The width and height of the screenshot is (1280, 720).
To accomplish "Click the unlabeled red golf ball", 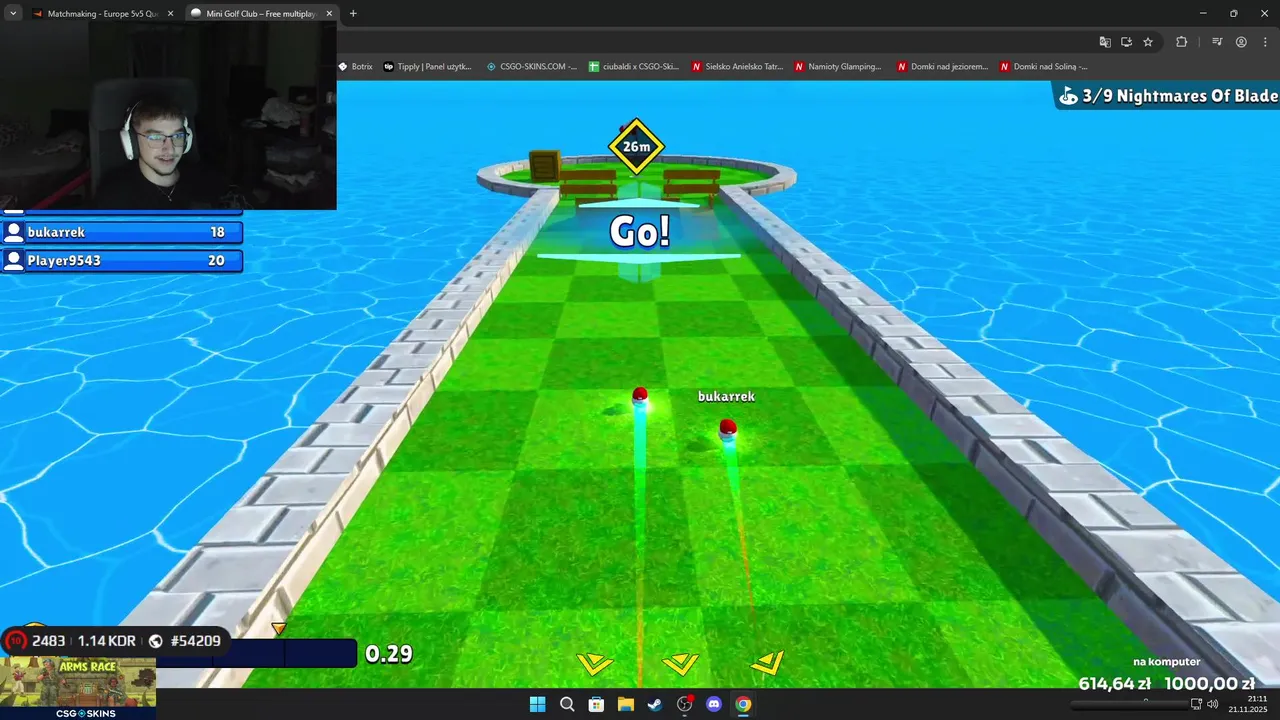I will point(640,396).
